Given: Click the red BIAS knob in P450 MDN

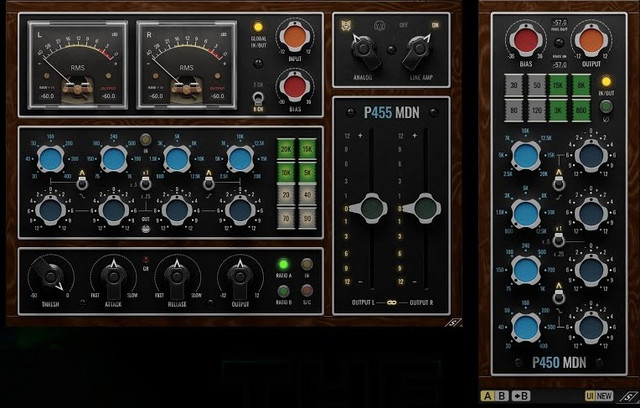Looking at the screenshot, I should click(x=526, y=40).
